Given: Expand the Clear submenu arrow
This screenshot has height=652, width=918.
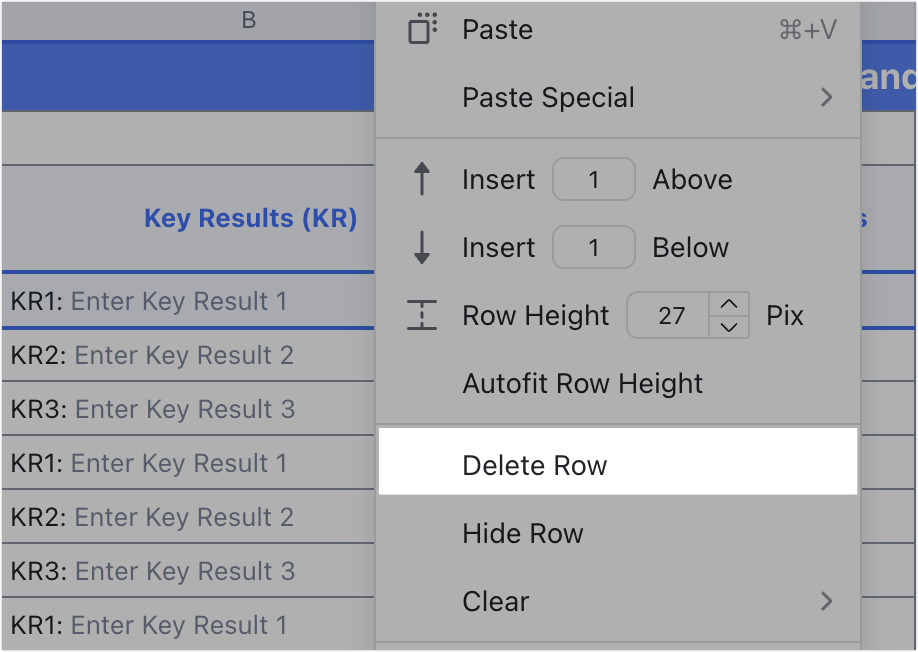Looking at the screenshot, I should [826, 600].
